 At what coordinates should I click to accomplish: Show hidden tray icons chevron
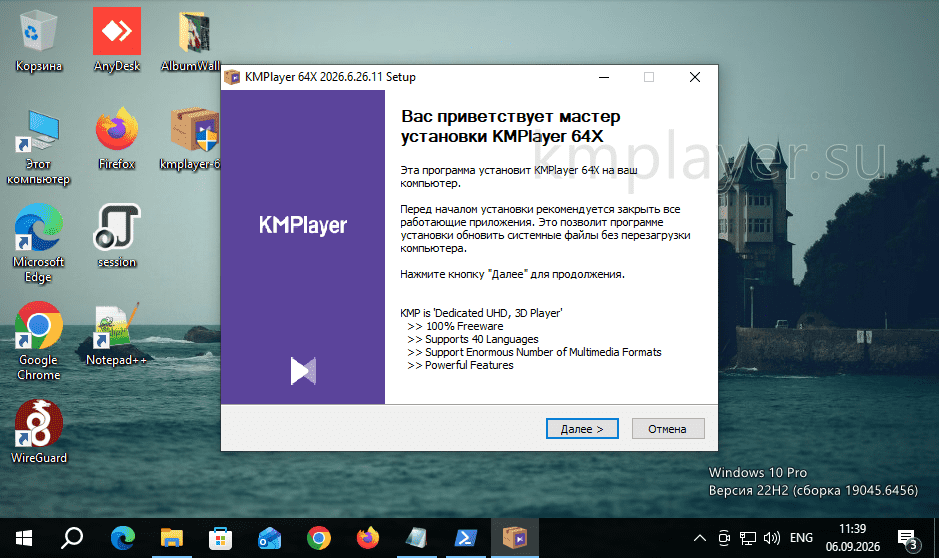pos(699,538)
